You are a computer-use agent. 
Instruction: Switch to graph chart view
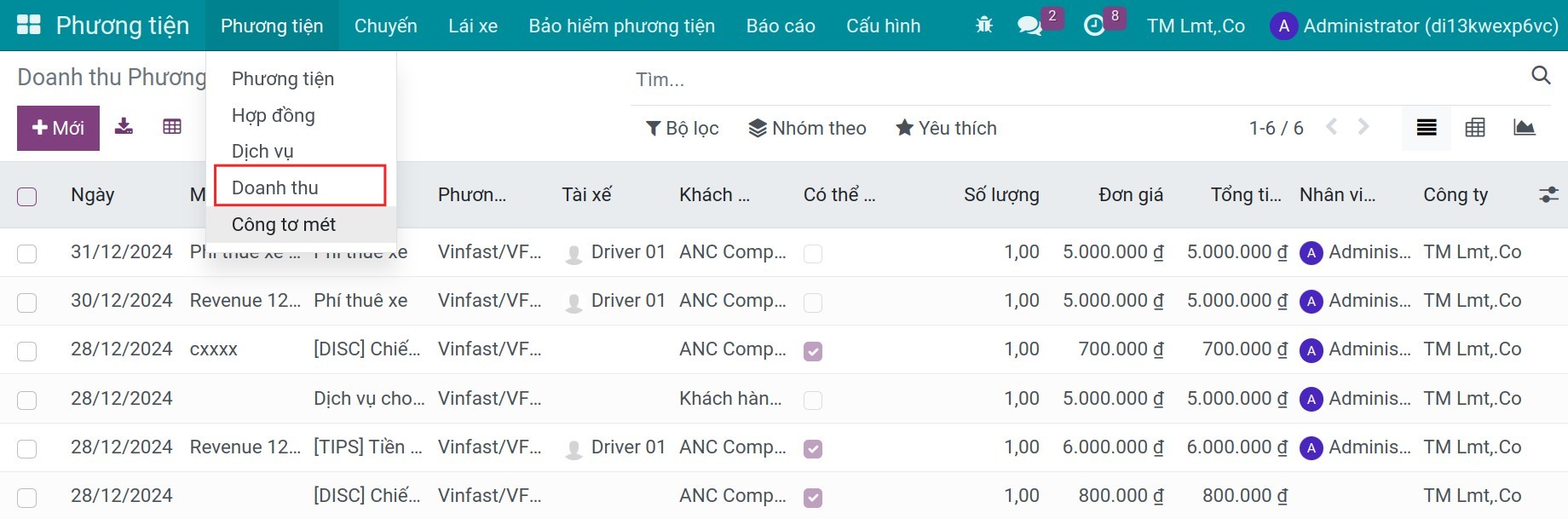point(1525,128)
